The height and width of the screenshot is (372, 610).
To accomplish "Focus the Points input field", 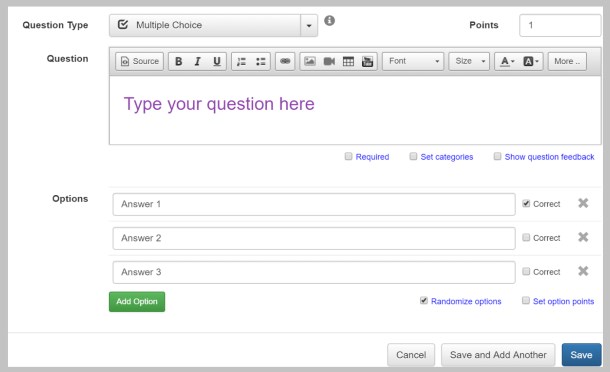I will 560,26.
